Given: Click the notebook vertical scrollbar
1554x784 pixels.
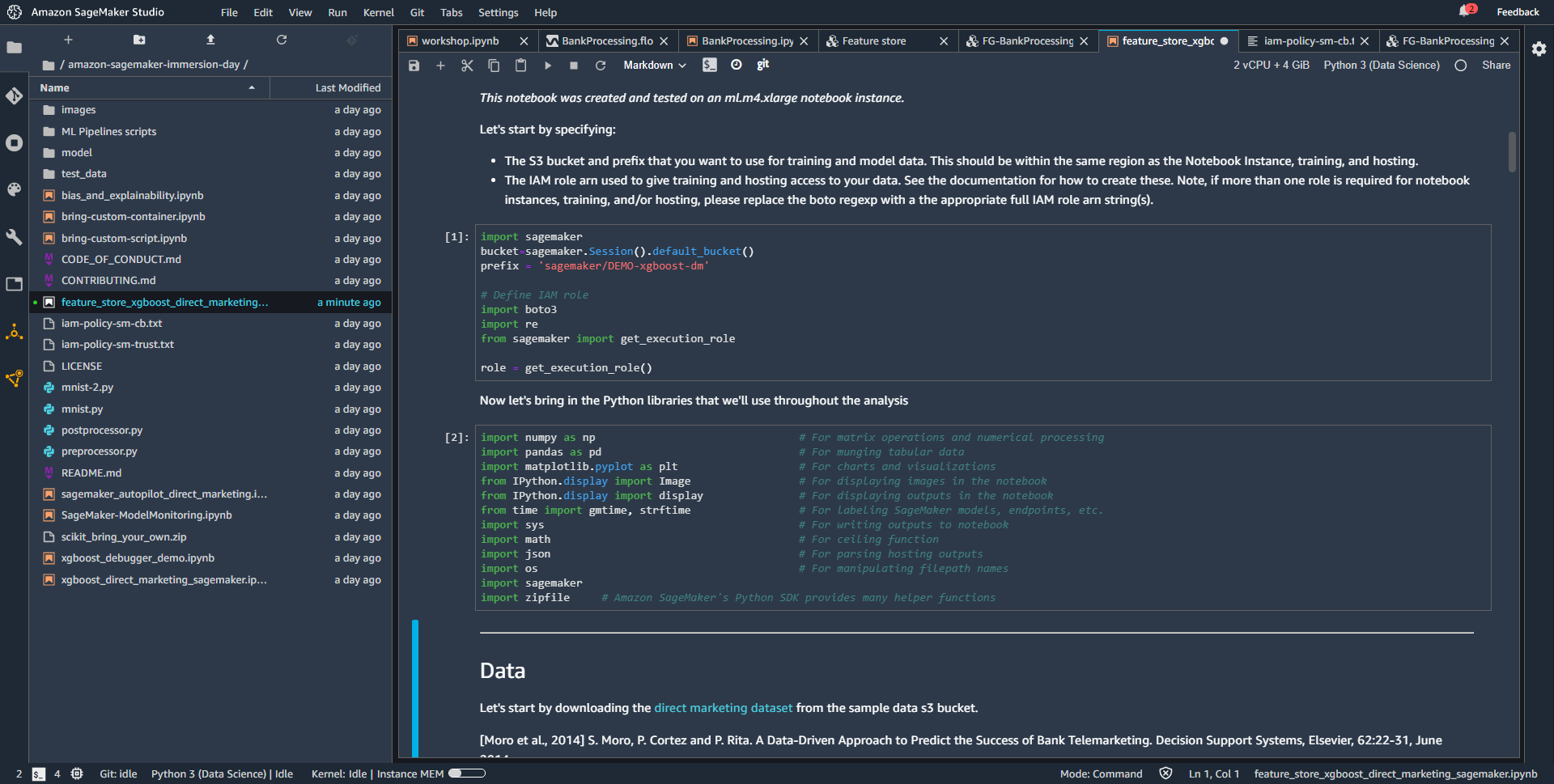Looking at the screenshot, I should tap(1511, 152).
